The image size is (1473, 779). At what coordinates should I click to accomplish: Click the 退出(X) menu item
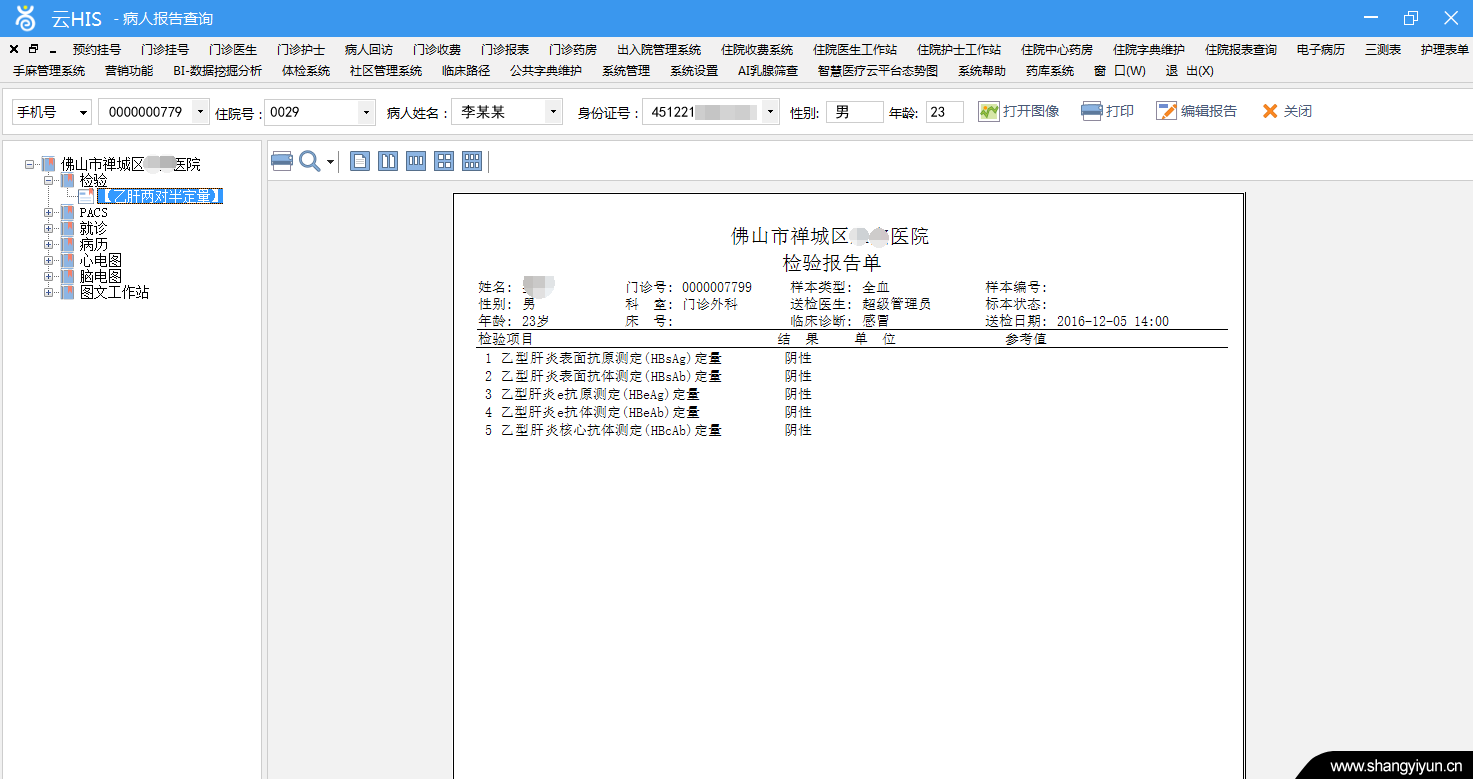point(1190,71)
